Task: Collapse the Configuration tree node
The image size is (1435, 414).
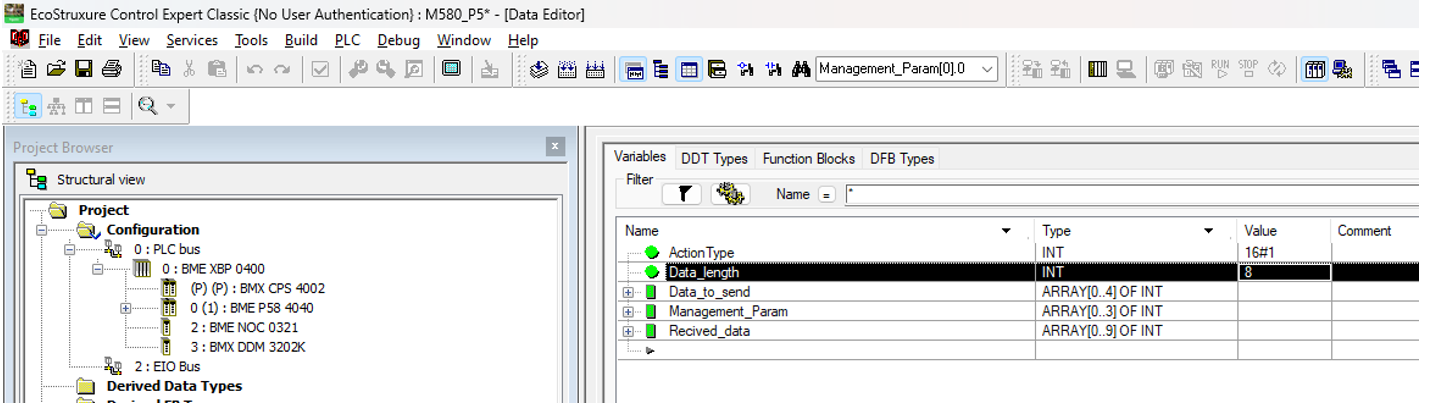Action: (42, 230)
